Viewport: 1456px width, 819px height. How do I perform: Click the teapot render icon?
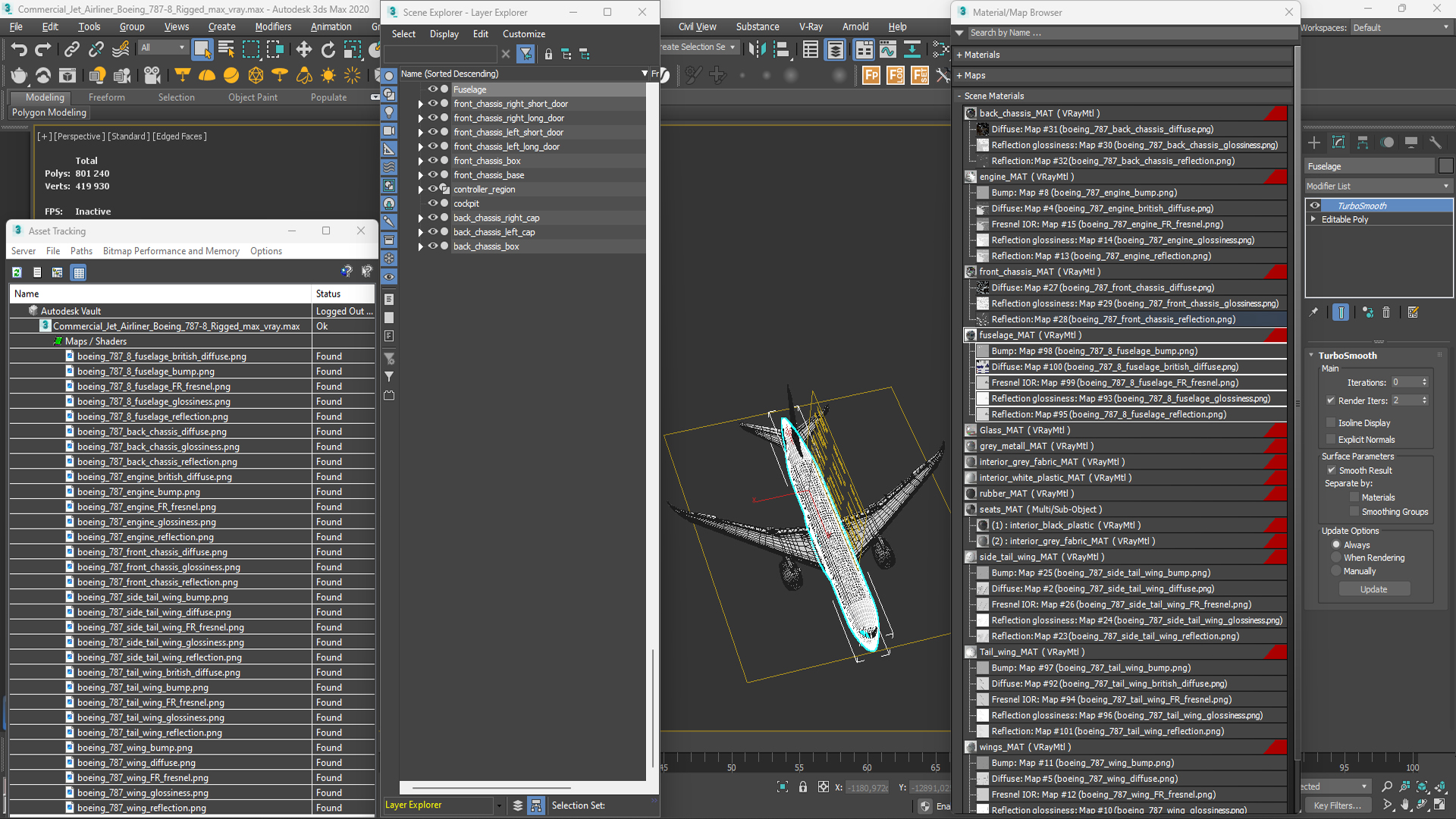tap(19, 75)
